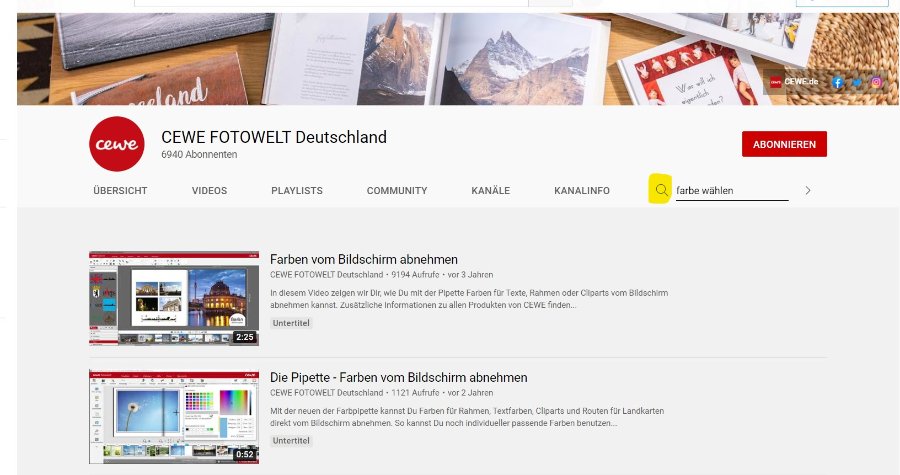Viewport: 900px width, 475px height.
Task: Open thumbnail of 'Farben vom Bildschirm abnehmen' 2:25 video
Action: [174, 298]
